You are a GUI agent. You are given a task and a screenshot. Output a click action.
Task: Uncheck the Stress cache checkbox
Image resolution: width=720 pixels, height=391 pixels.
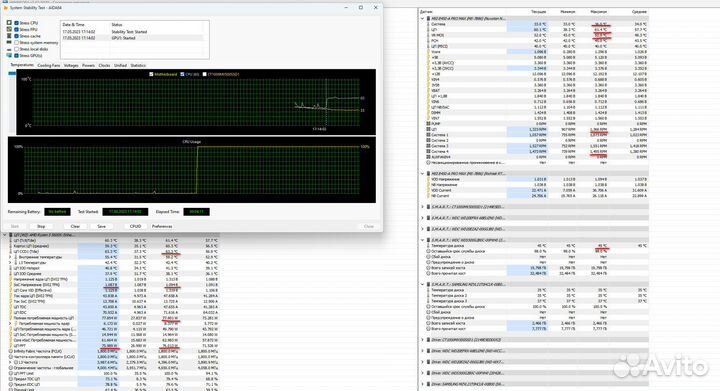tap(17, 36)
